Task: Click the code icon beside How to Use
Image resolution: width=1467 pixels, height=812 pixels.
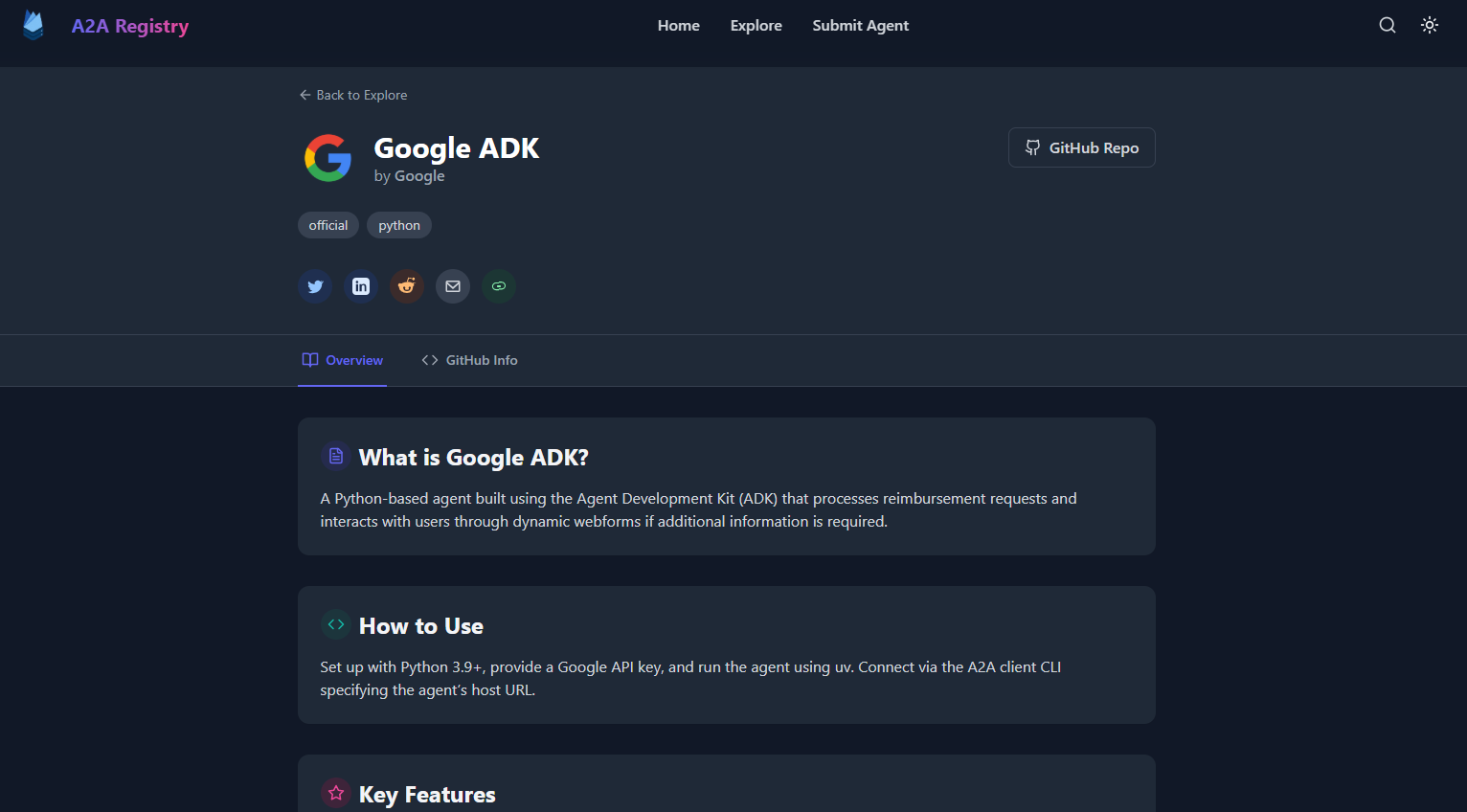Action: tap(336, 624)
